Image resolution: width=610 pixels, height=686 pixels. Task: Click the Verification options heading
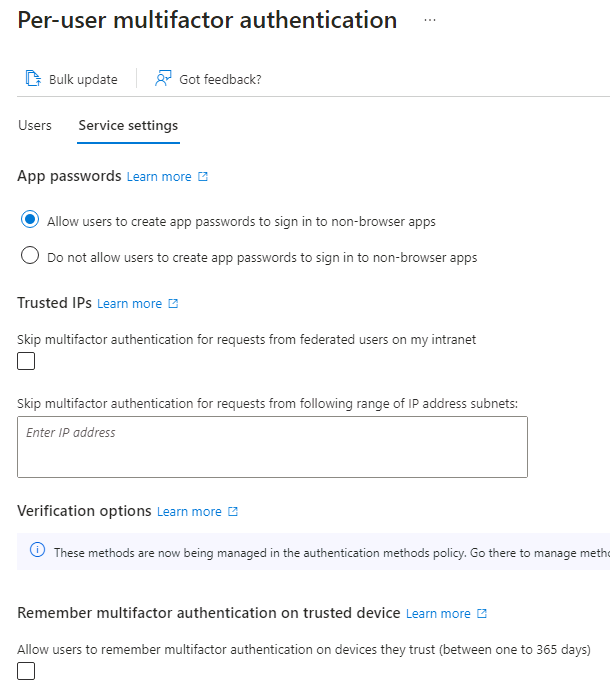[84, 511]
